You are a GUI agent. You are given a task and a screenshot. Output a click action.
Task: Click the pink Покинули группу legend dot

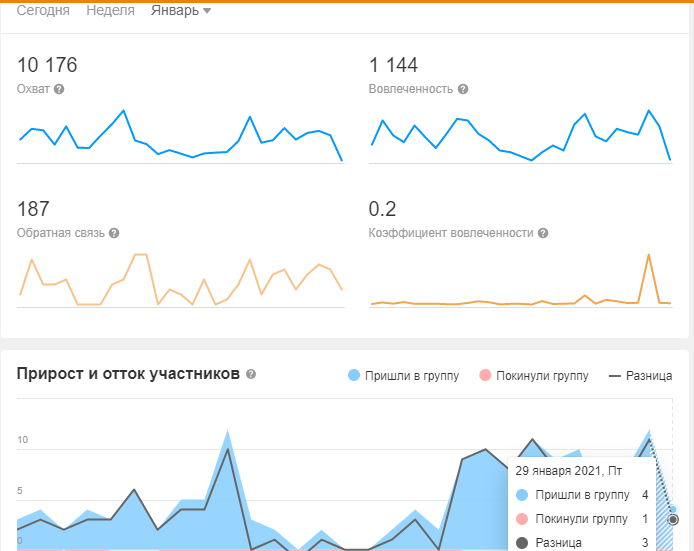coord(485,375)
